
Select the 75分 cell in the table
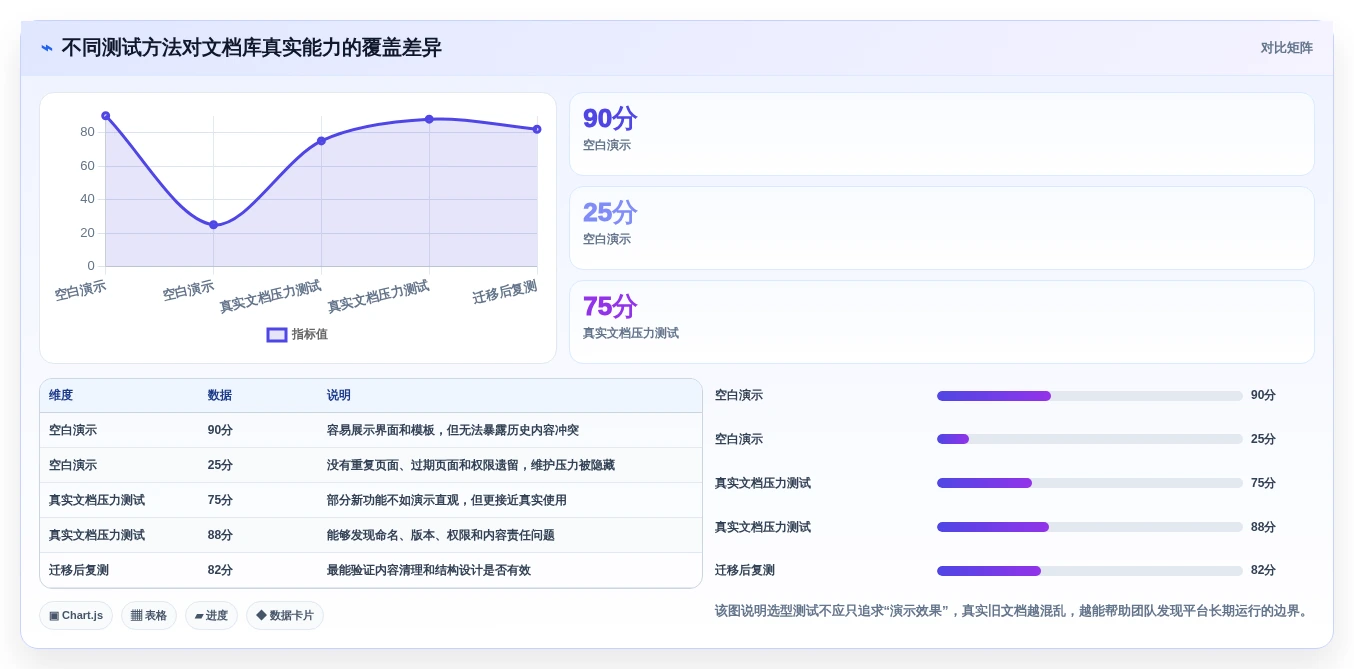click(x=220, y=501)
